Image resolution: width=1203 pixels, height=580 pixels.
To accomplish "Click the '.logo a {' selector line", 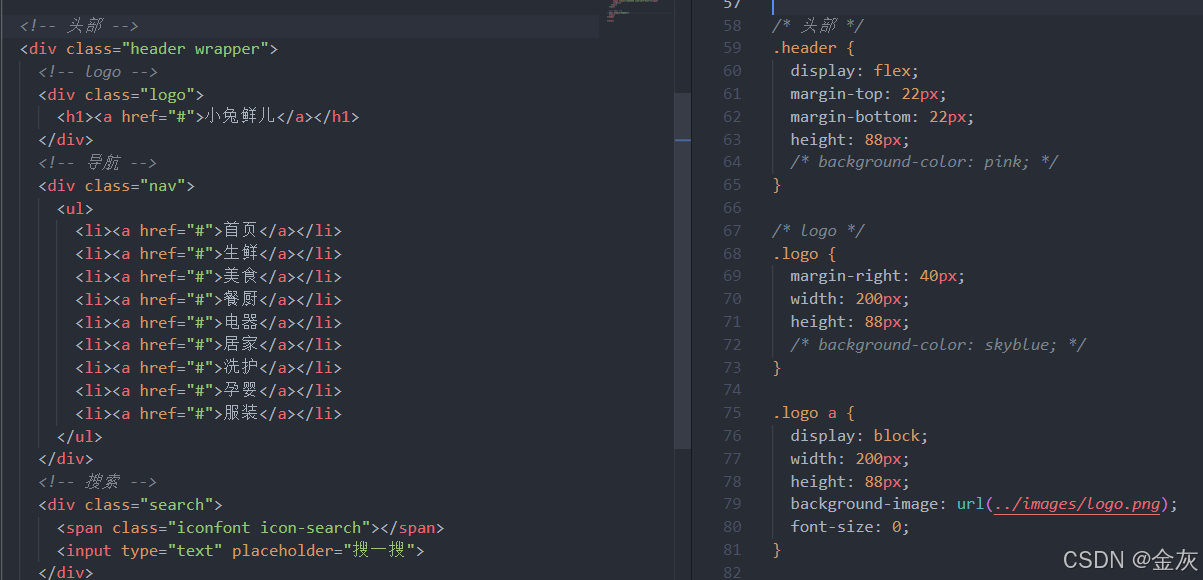I will click(812, 413).
